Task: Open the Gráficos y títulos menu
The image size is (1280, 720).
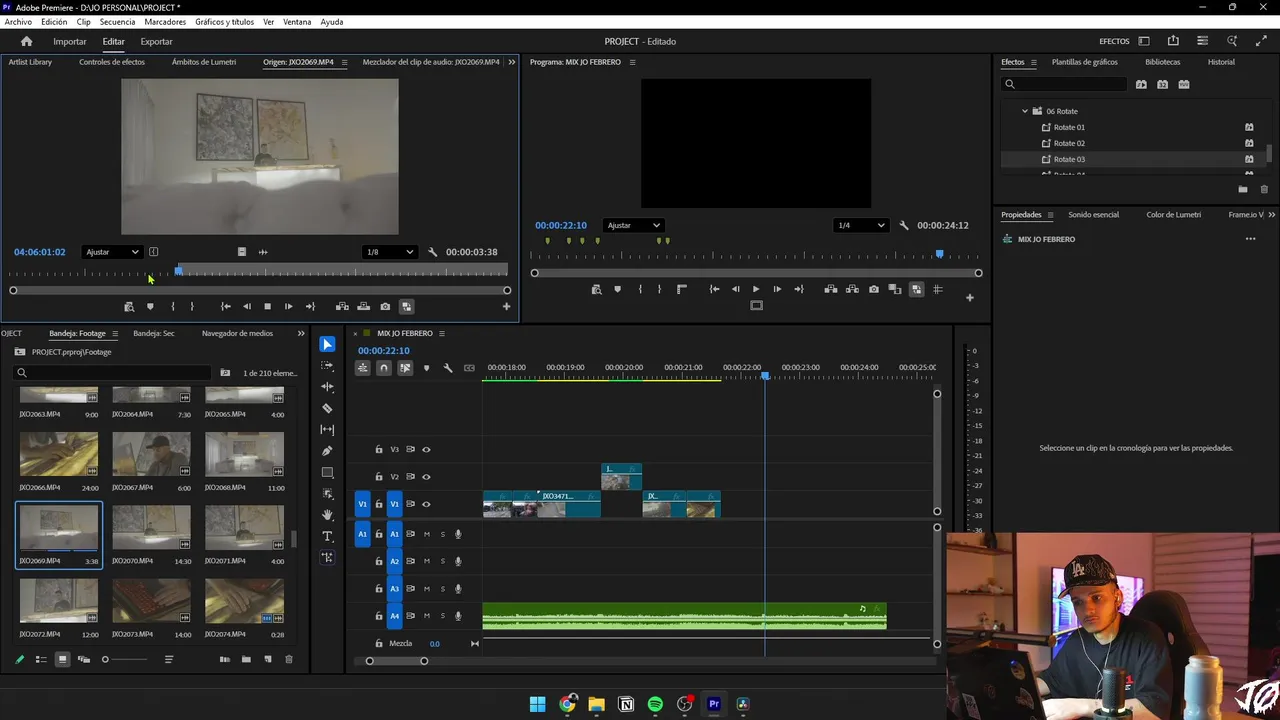Action: tap(224, 21)
